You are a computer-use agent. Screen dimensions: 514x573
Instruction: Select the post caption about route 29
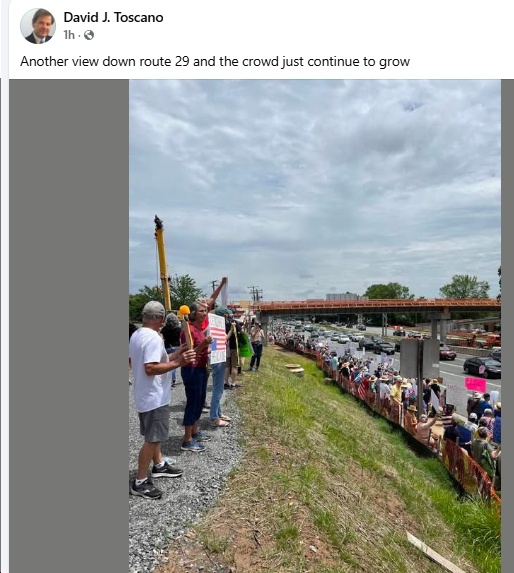[x=215, y=61]
